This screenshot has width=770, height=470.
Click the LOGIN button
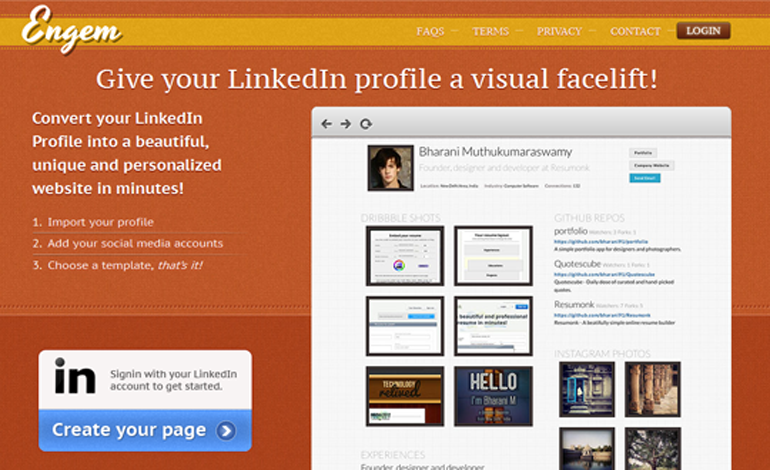pos(703,30)
